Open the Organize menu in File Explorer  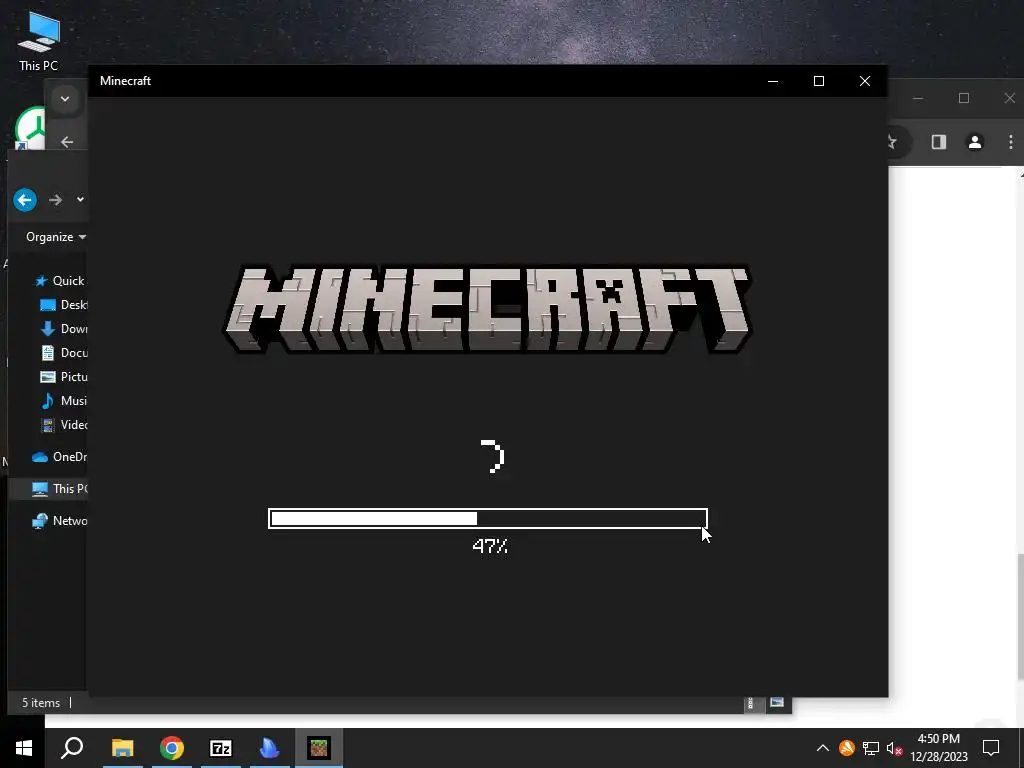point(56,237)
